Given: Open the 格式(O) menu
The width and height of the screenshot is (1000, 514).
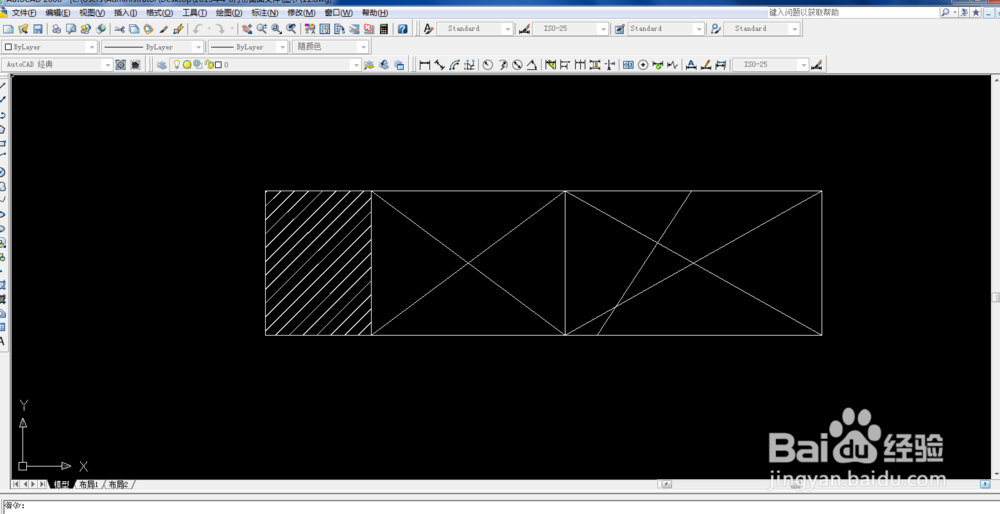Looking at the screenshot, I should (159, 13).
